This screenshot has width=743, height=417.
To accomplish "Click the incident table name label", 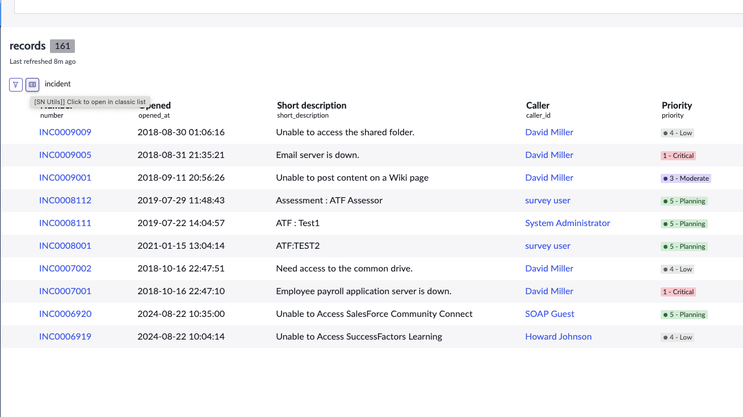I will [58, 84].
